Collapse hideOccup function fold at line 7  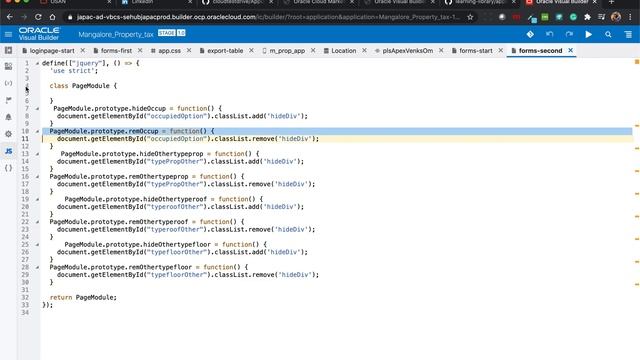pos(37,109)
